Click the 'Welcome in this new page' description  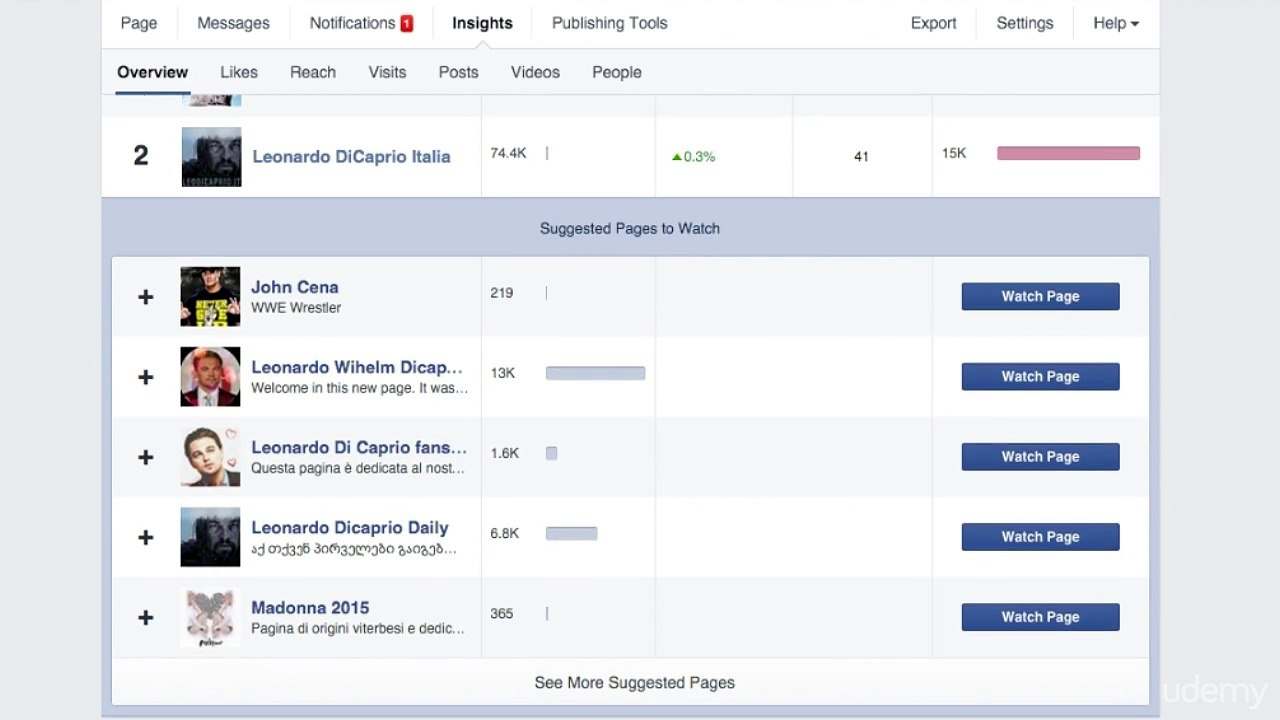coord(359,388)
